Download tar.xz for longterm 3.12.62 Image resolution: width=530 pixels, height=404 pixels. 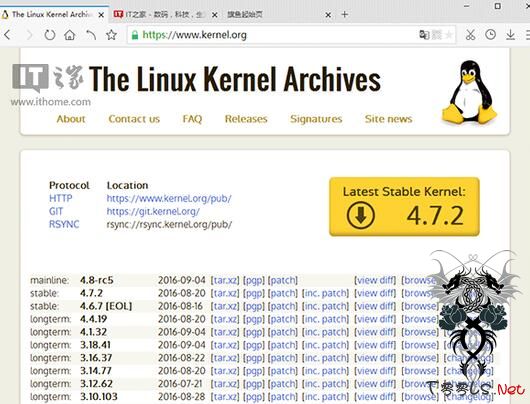(x=225, y=384)
